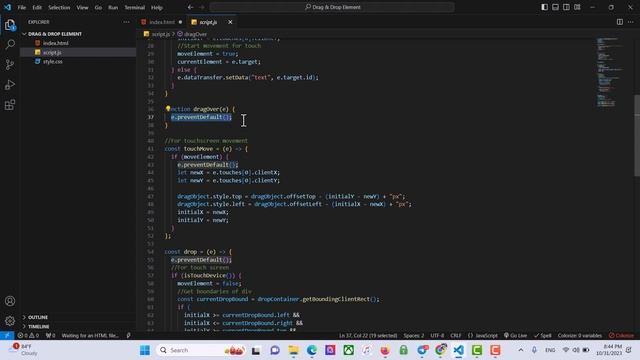The height and width of the screenshot is (360, 640).
Task: Collapse the DRAG & DROP ELEMENT folder
Action: point(55,34)
